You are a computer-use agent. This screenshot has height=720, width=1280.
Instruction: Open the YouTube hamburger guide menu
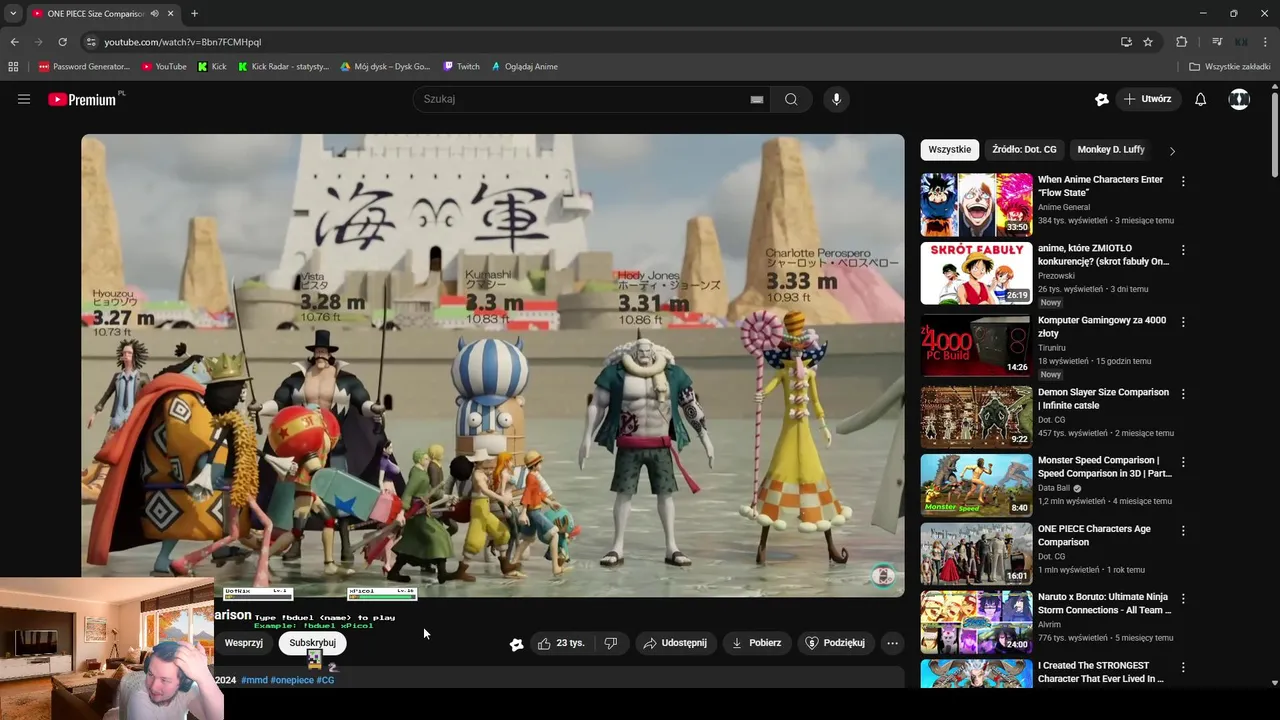point(24,99)
